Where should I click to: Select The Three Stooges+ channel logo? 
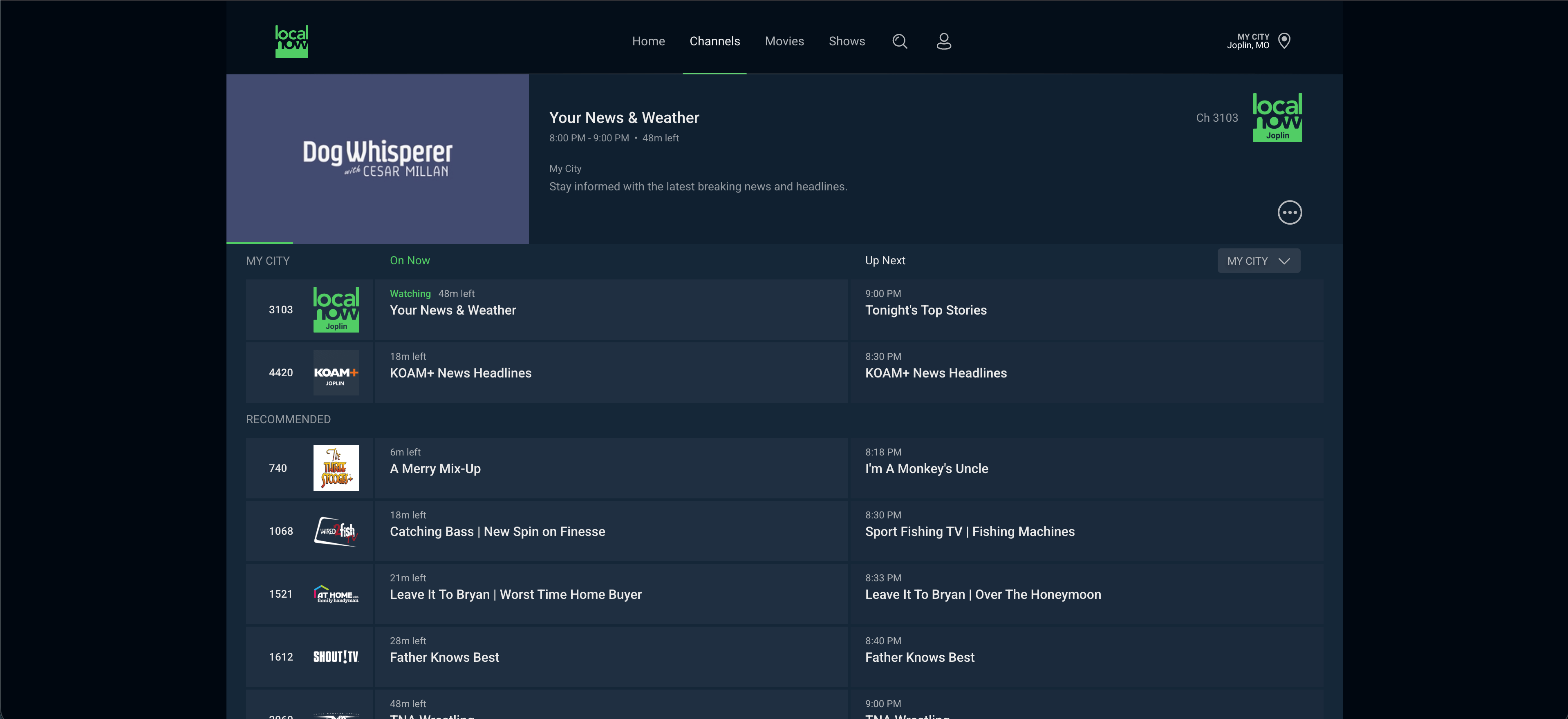point(336,469)
